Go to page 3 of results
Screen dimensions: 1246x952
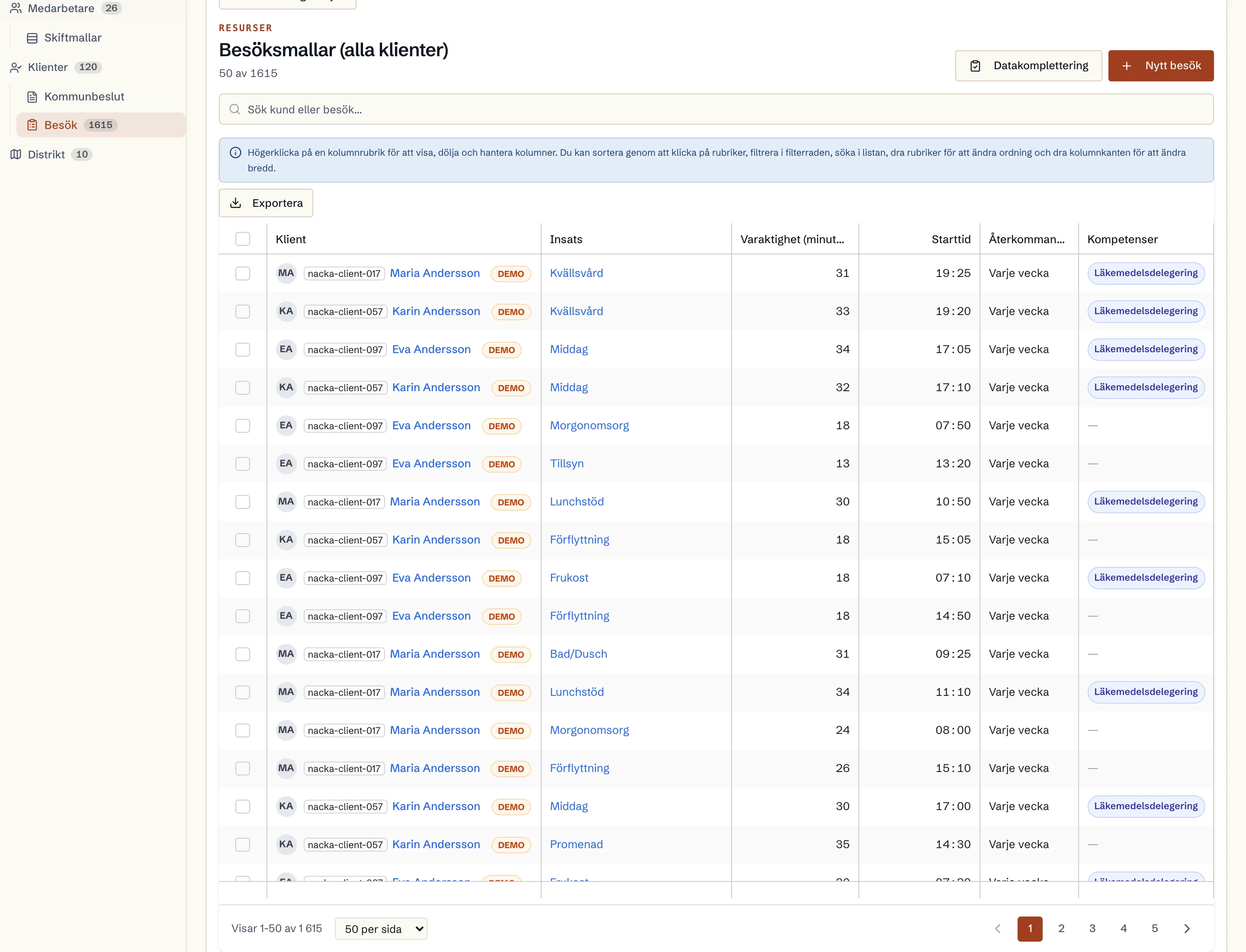point(1092,928)
